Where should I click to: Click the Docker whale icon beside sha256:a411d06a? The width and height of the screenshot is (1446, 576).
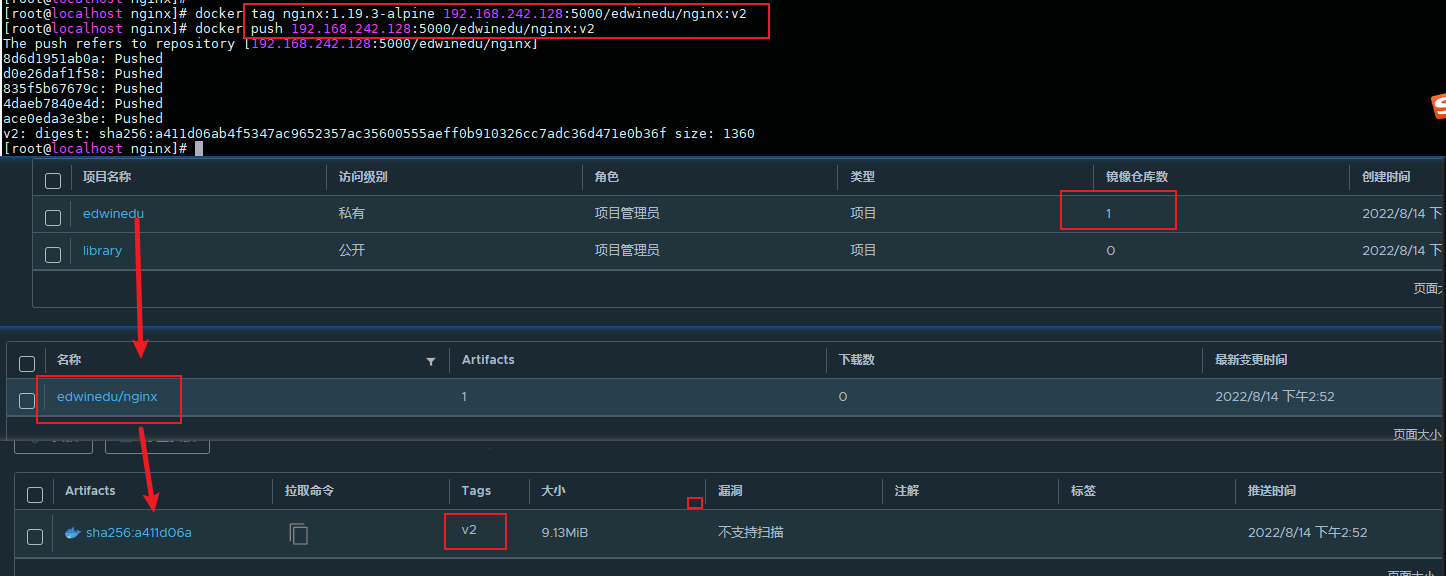point(72,533)
